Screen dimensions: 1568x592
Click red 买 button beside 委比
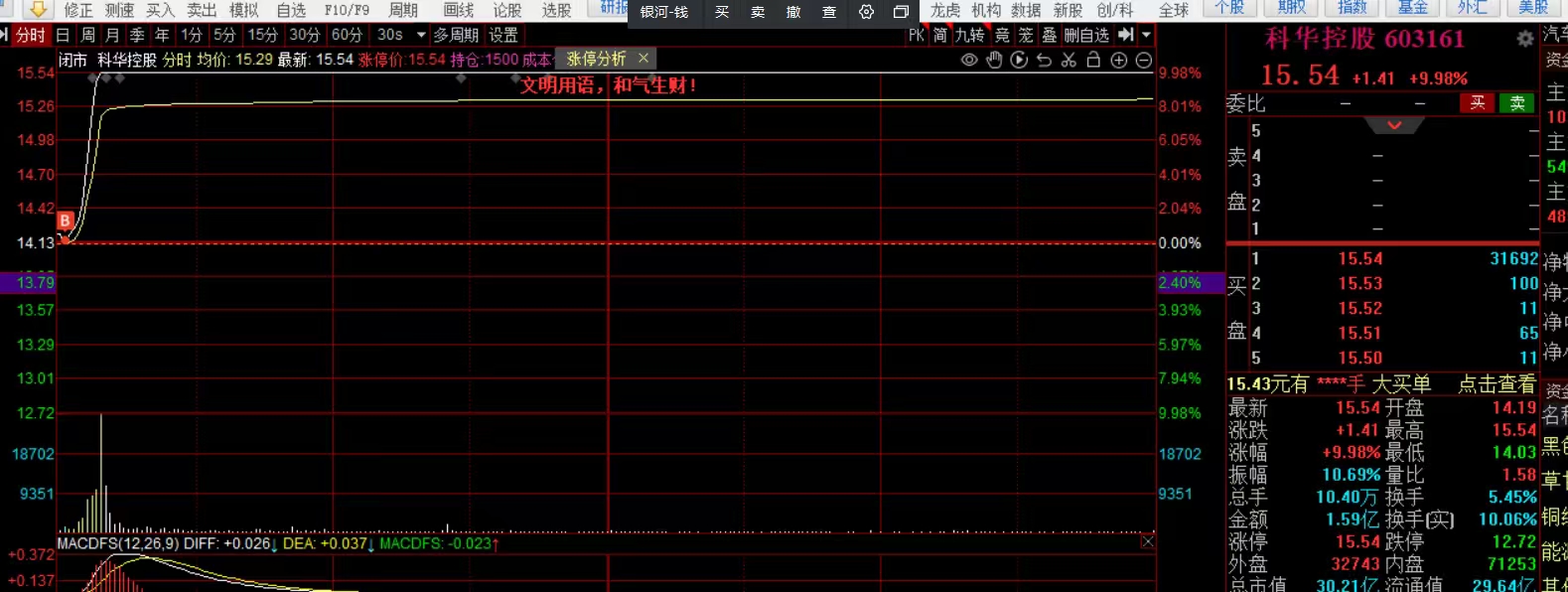click(1478, 103)
